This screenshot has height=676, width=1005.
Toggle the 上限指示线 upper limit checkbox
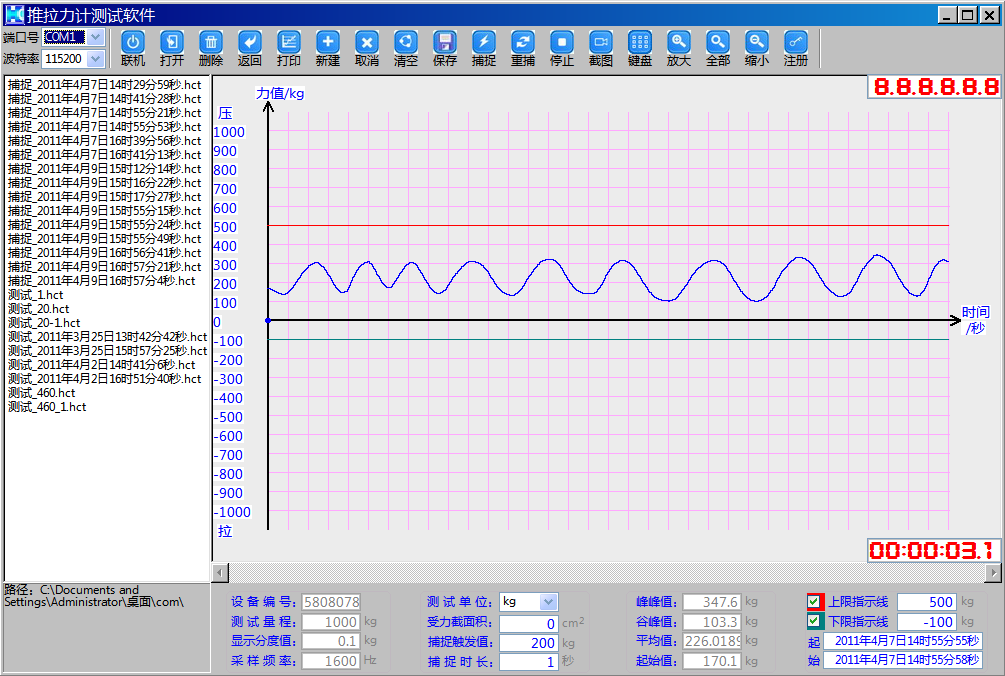coord(814,602)
